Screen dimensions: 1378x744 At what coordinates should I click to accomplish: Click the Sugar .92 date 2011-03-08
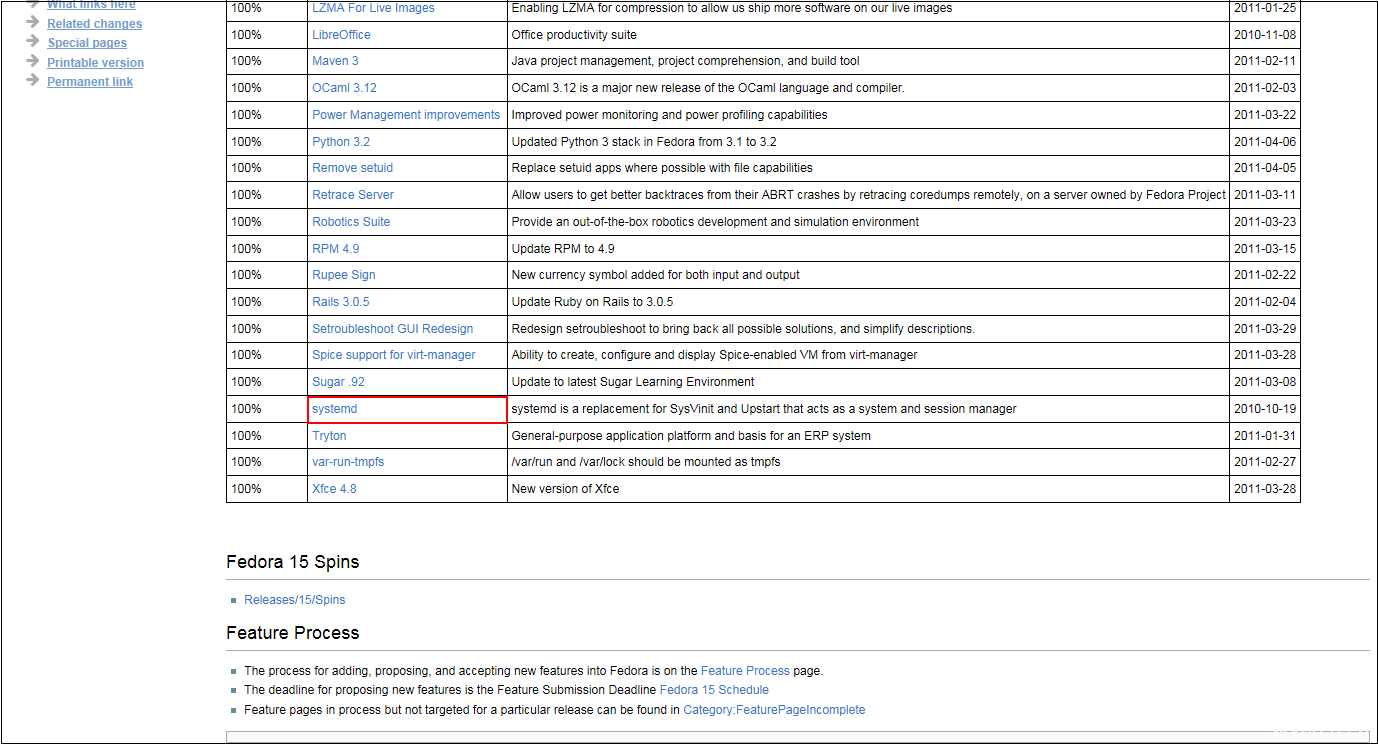[x=1265, y=382]
